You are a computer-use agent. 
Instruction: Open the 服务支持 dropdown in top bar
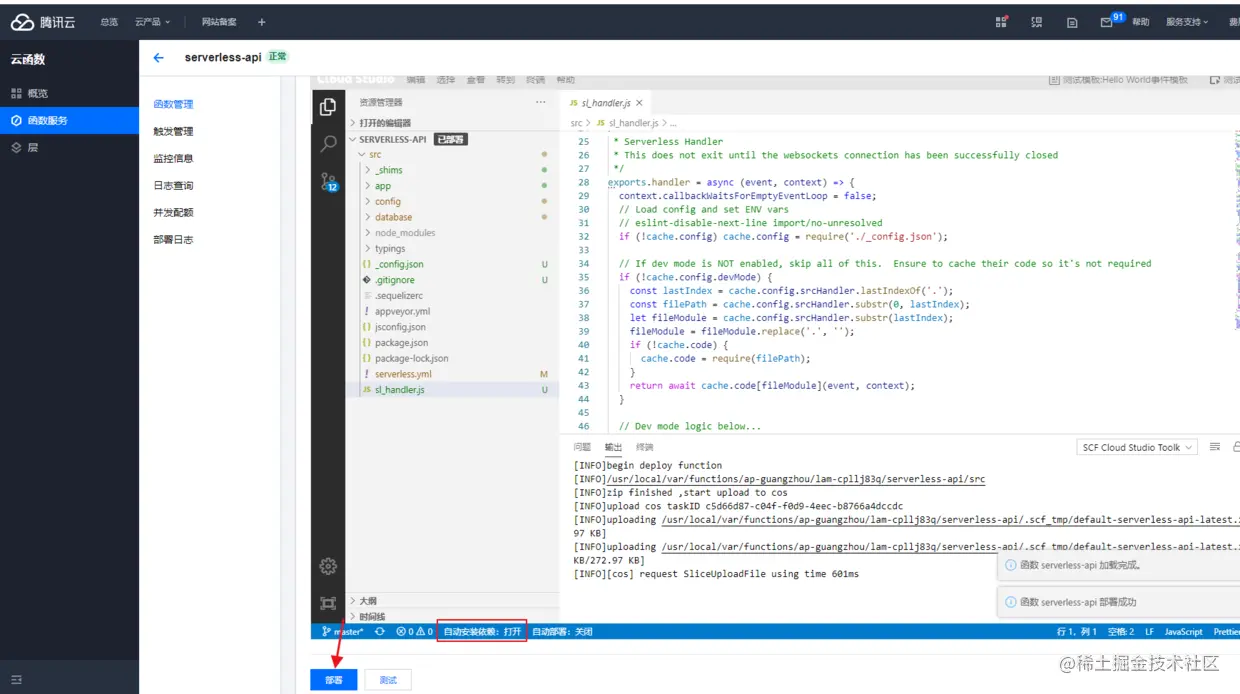click(x=1187, y=22)
